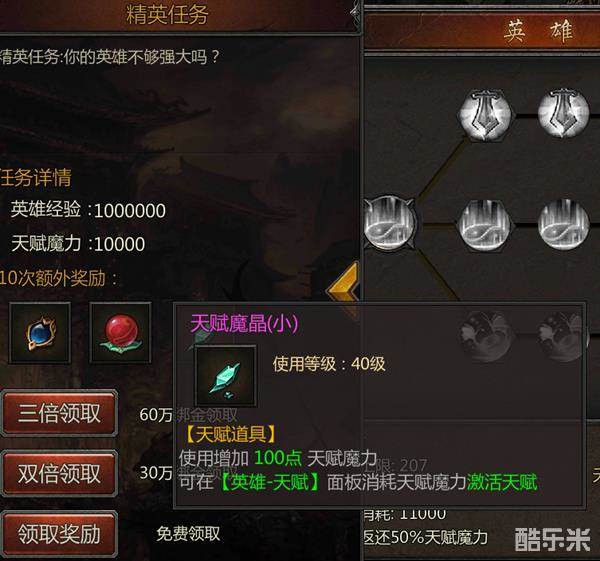Image resolution: width=600 pixels, height=561 pixels.
Task: Open the 精英任务 panel title
Action: 167,15
